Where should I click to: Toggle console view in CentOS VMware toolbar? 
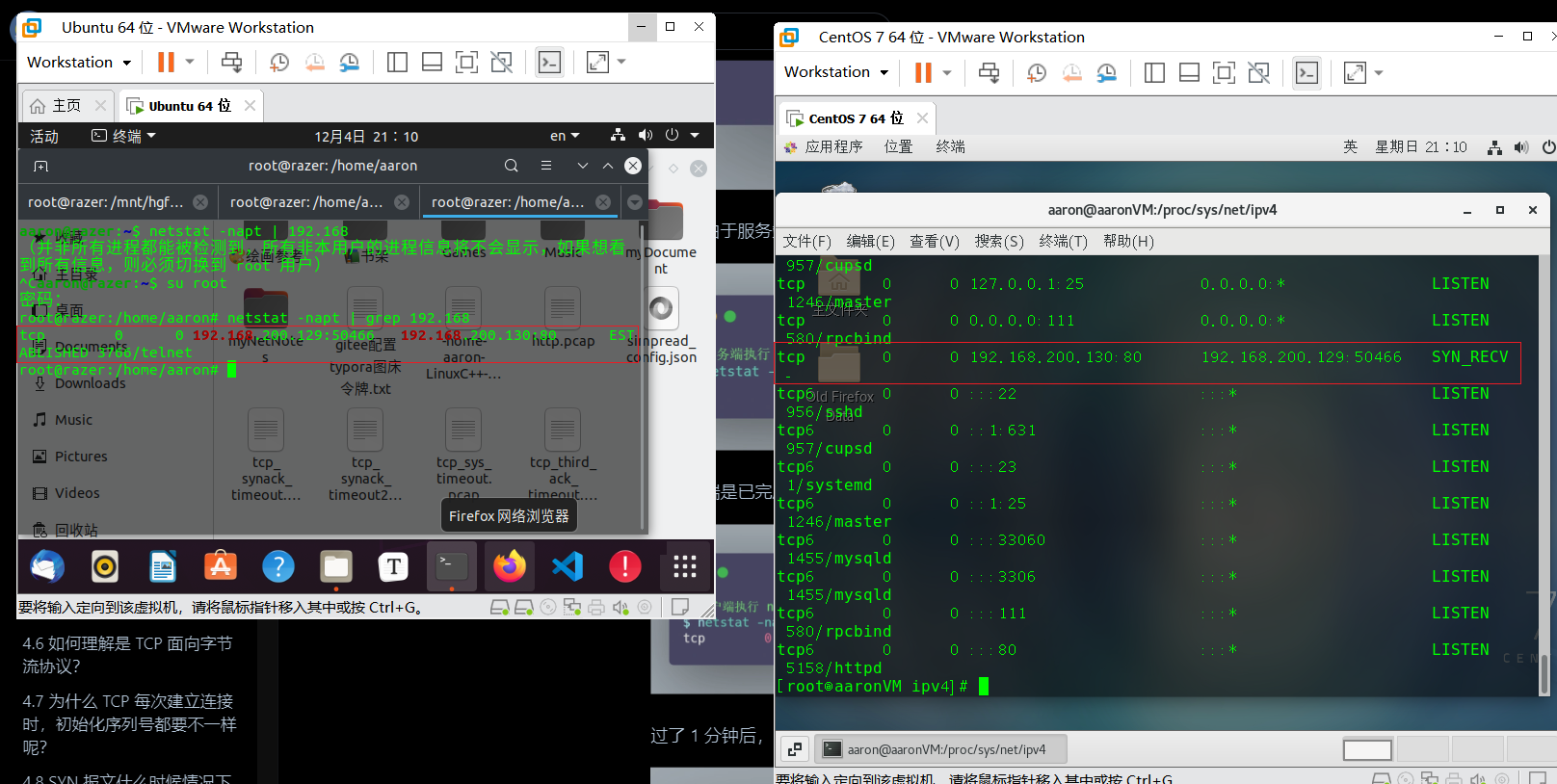1306,72
